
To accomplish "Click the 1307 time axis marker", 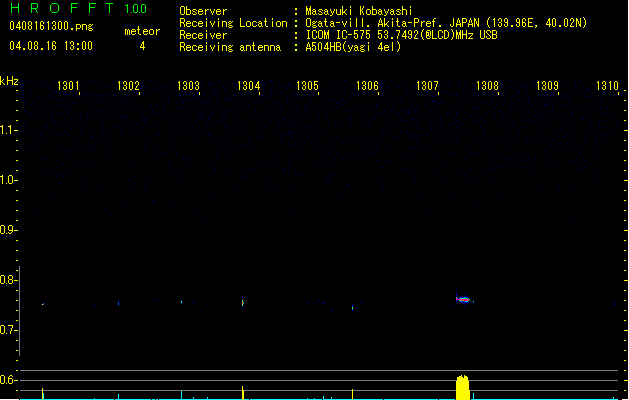I will 427,85.
